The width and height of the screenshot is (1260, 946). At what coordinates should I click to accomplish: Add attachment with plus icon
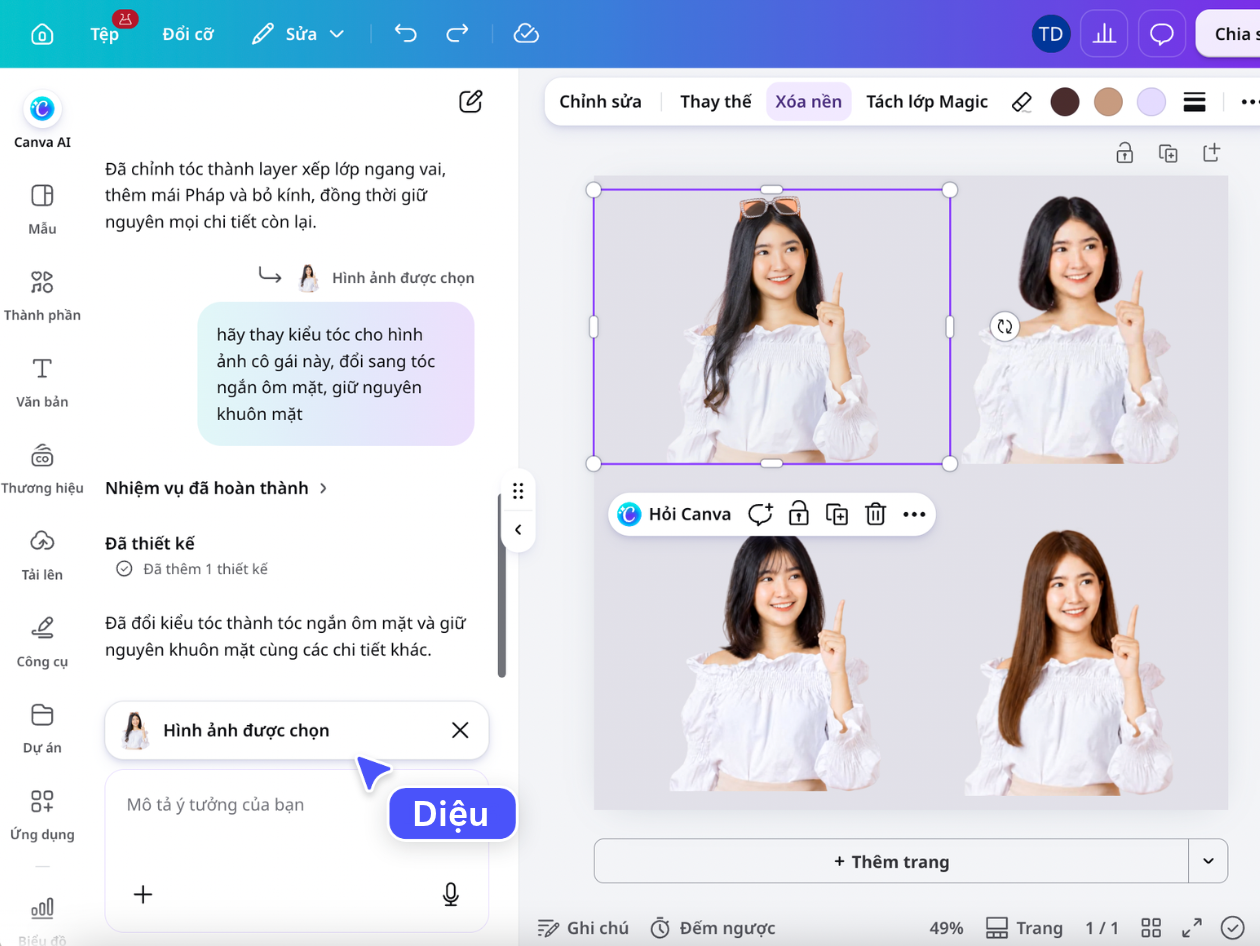tap(143, 894)
